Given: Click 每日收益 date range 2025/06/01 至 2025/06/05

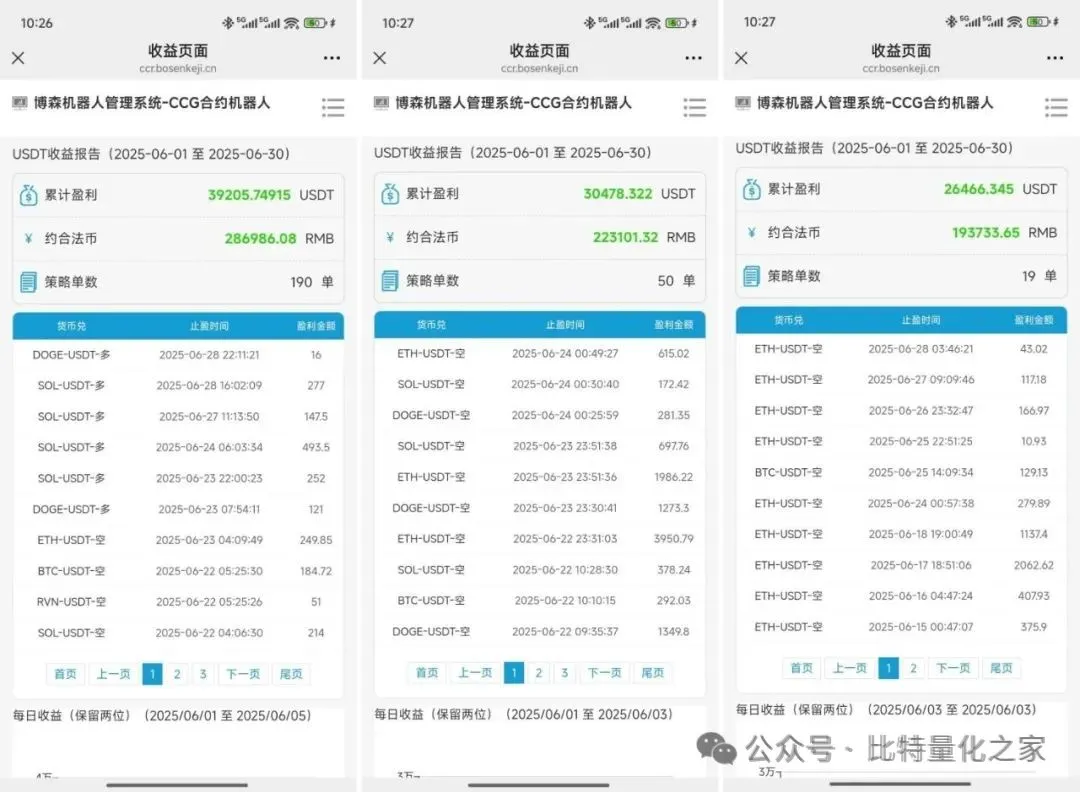Looking at the screenshot, I should click(227, 716).
